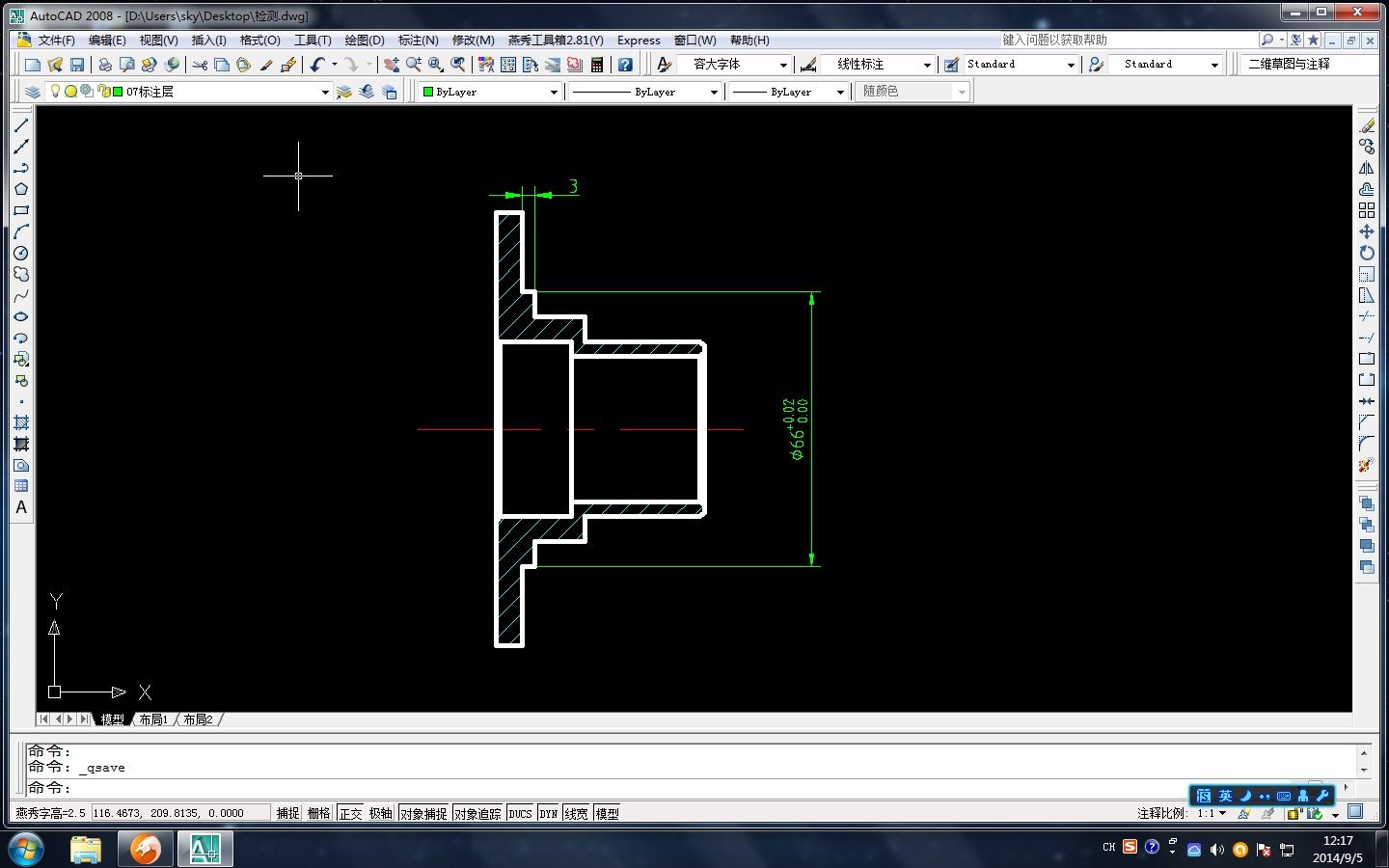The height and width of the screenshot is (868, 1389).
Task: Select the Spline tool
Action: pos(20,295)
